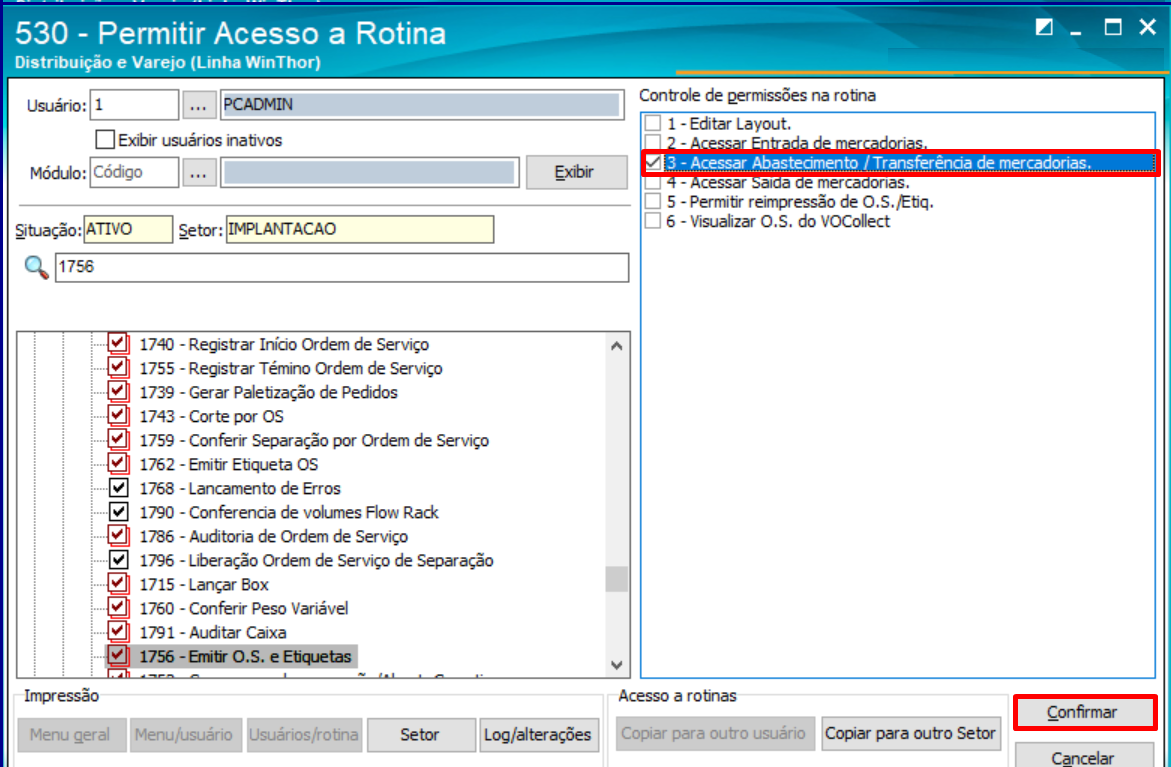Select 1740 - Registrar Início Ordem de Serviço
Viewport: 1171px width, 767px height.
pyautogui.click(x=284, y=344)
